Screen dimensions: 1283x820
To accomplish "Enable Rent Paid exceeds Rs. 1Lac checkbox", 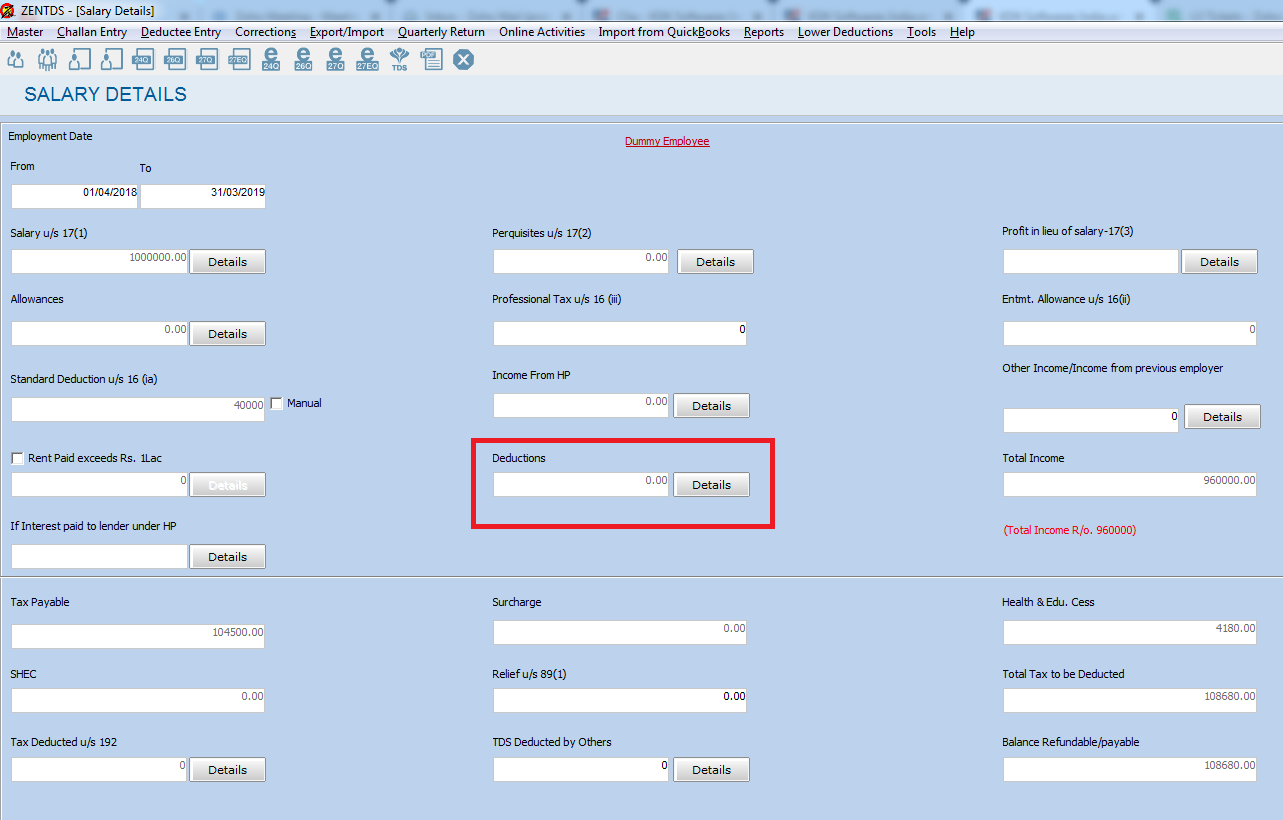I will coord(18,458).
